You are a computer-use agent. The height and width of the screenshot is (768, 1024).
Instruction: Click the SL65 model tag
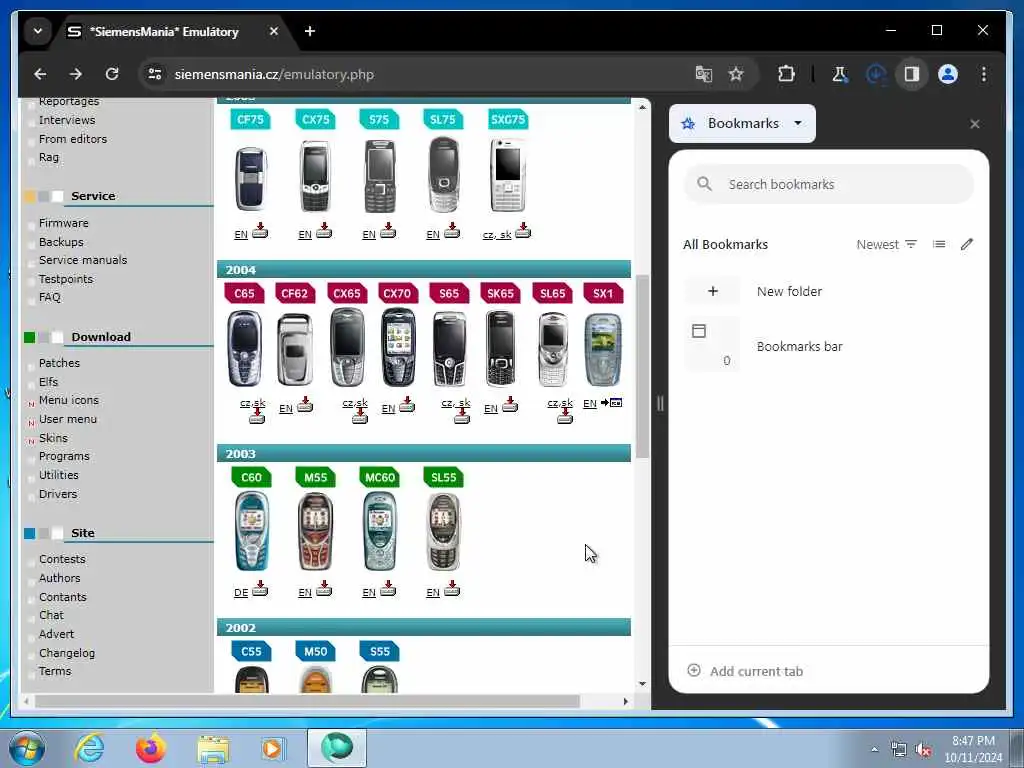point(552,293)
